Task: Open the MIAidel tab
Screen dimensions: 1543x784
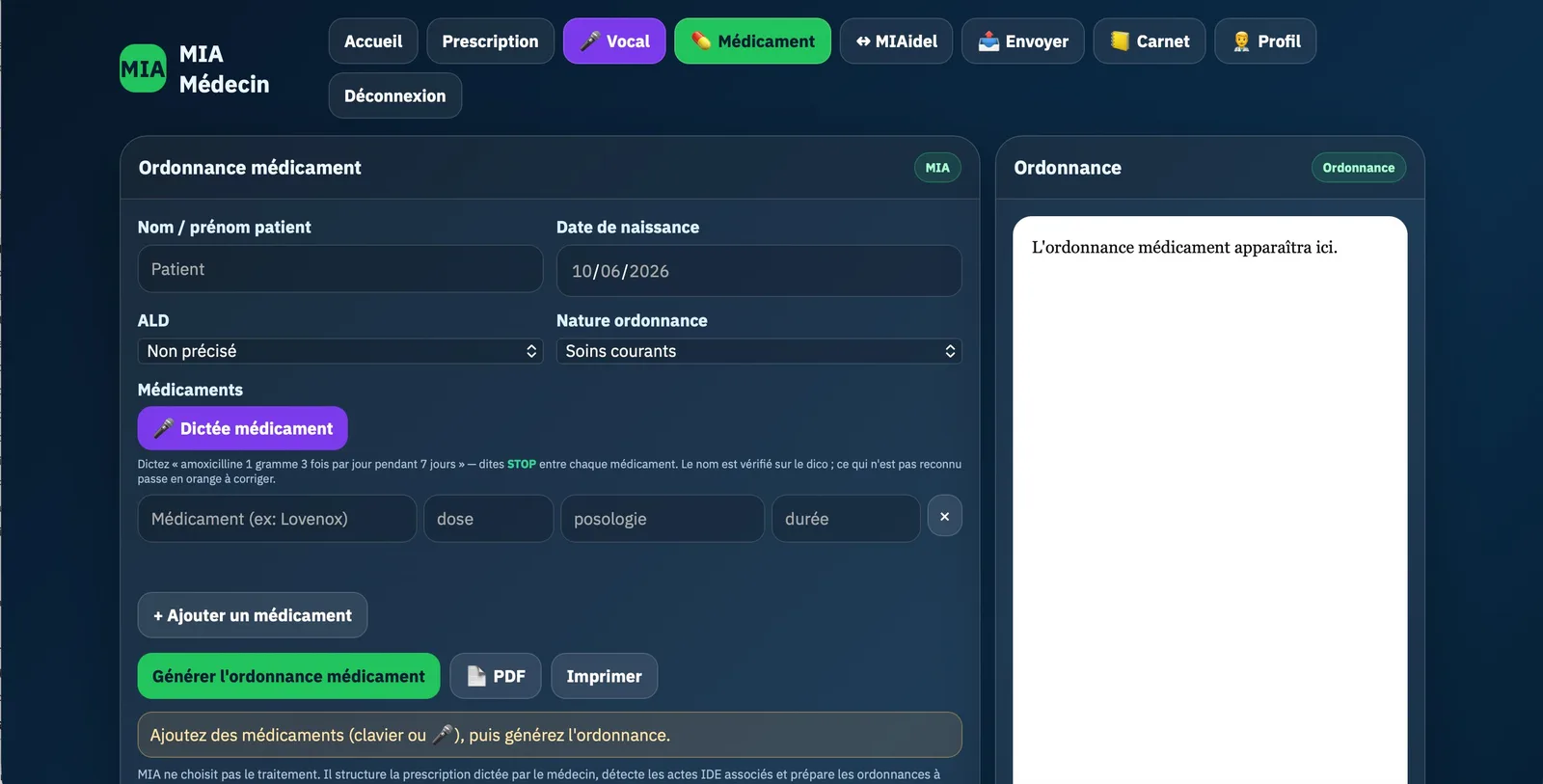Action: [x=896, y=41]
